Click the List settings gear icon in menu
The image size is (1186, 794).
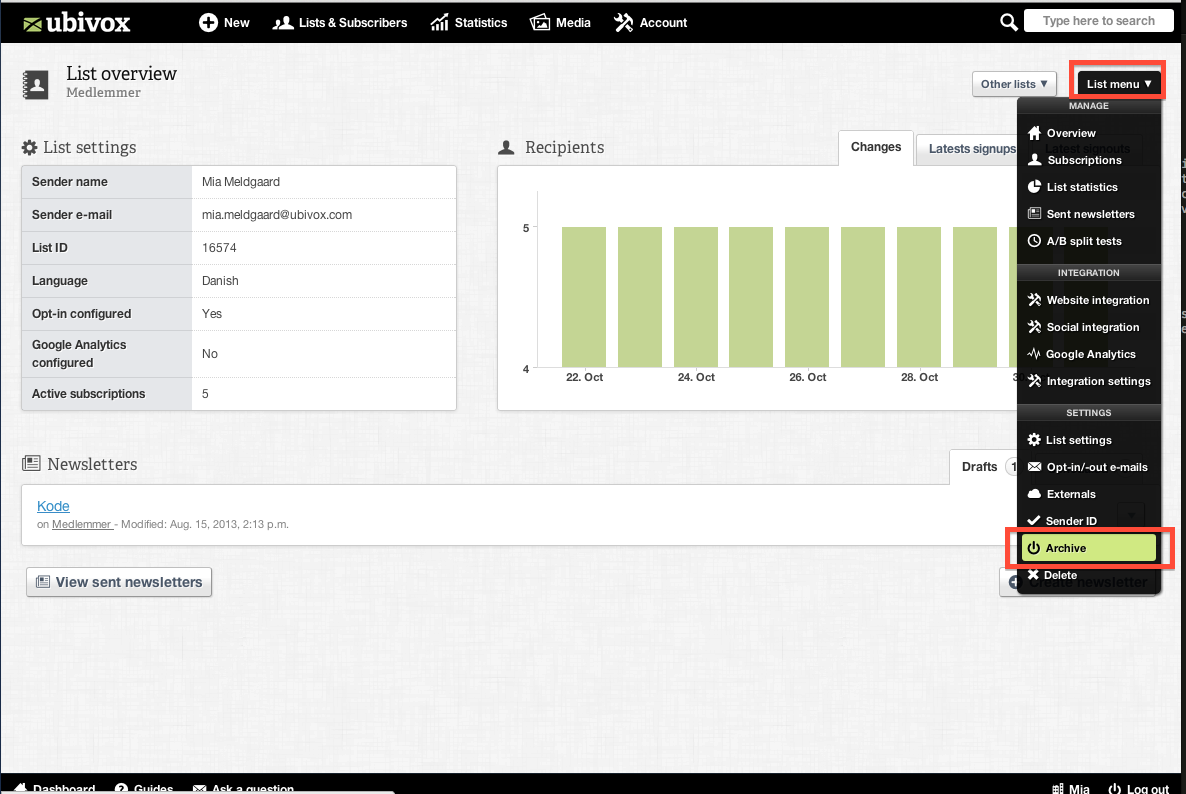1034,440
